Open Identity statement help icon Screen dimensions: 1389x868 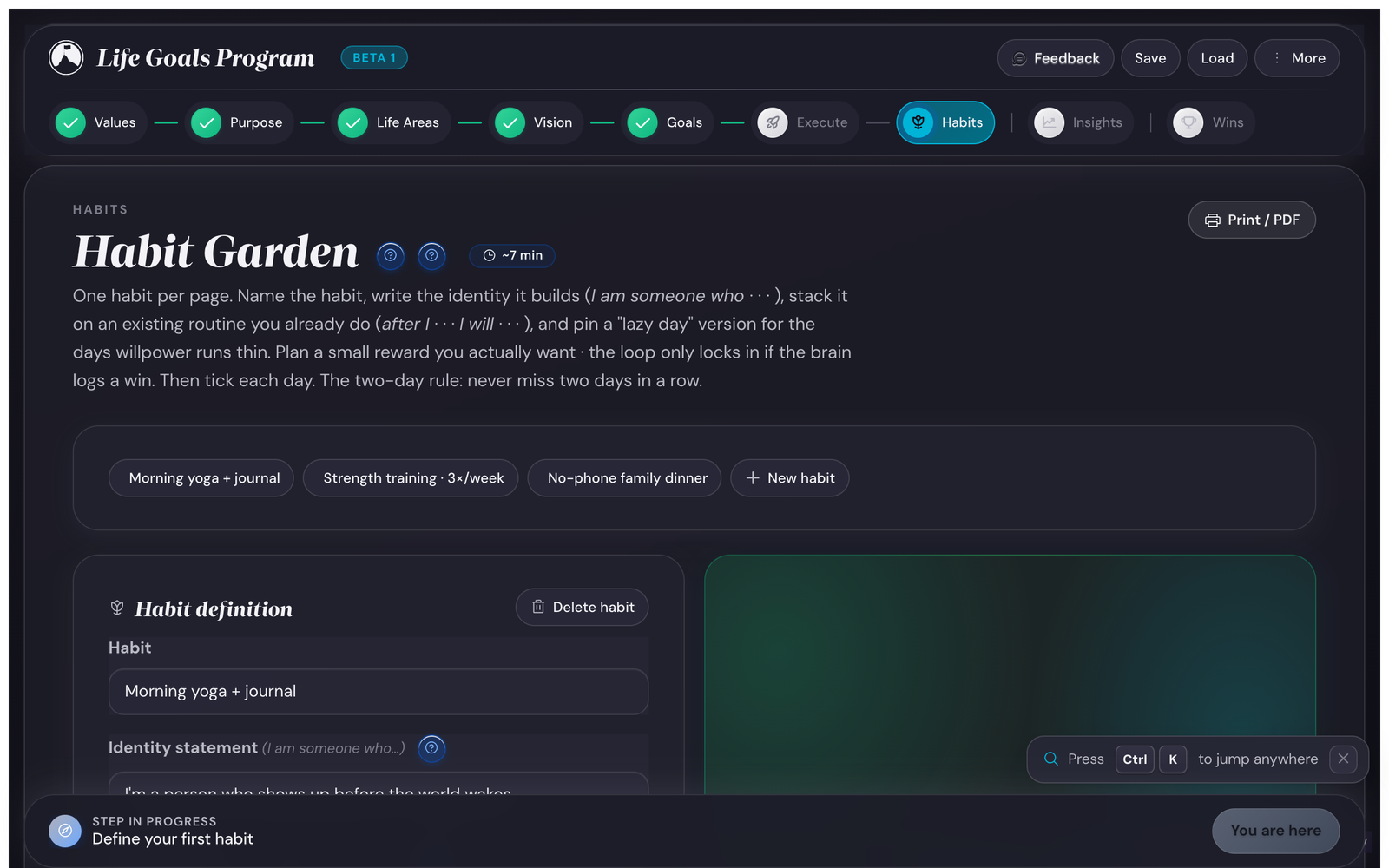[431, 748]
